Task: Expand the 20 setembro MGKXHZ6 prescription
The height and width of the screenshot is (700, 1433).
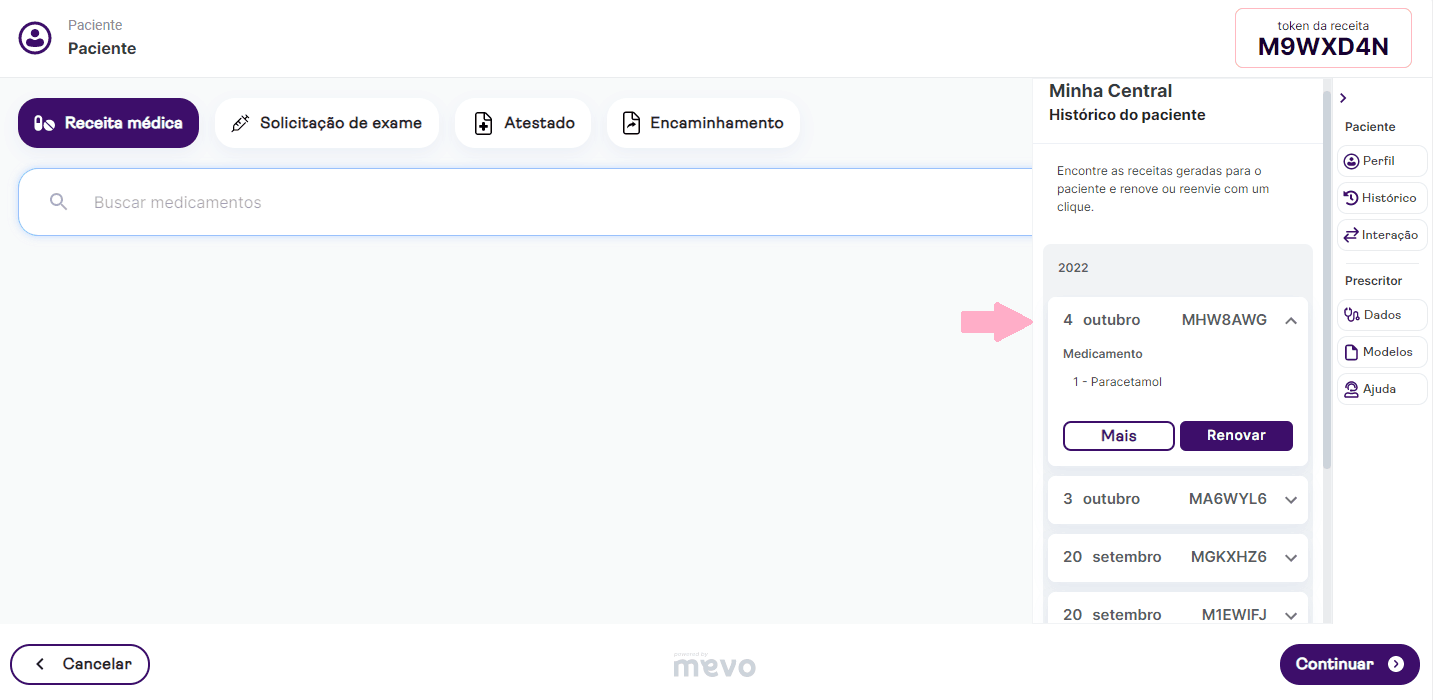Action: (1291, 558)
